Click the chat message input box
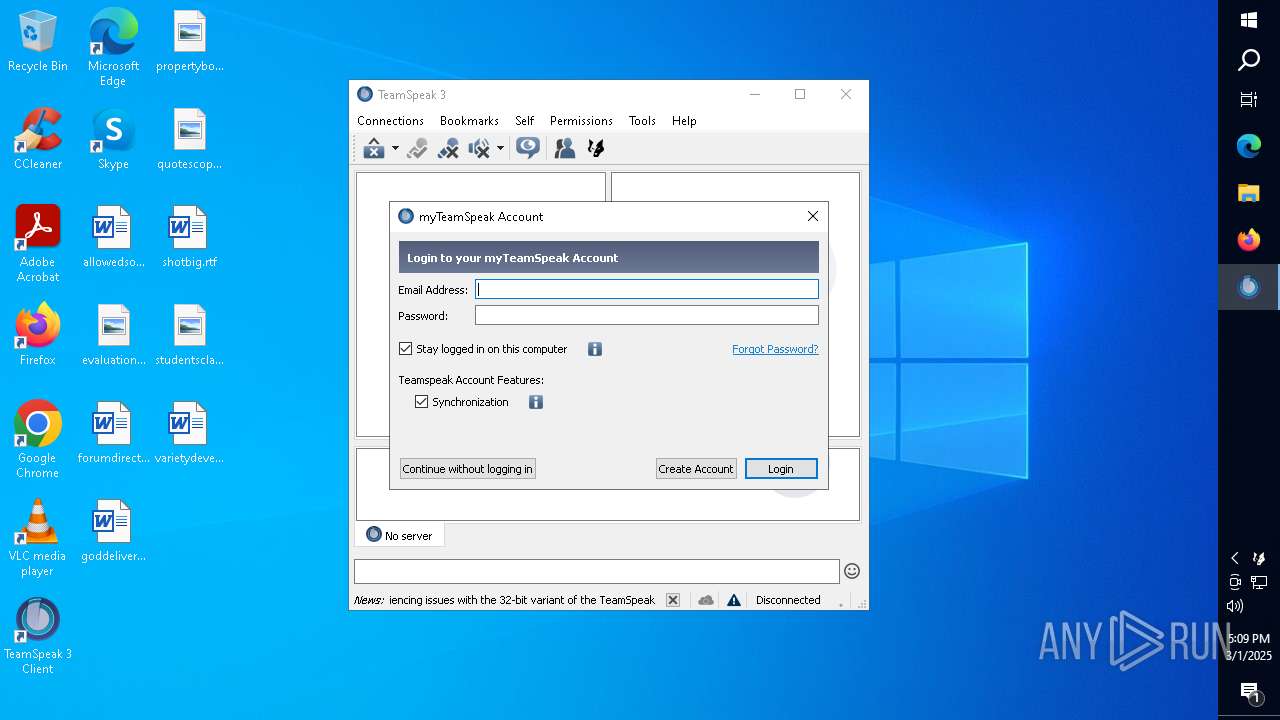The width and height of the screenshot is (1280, 720). click(596, 571)
